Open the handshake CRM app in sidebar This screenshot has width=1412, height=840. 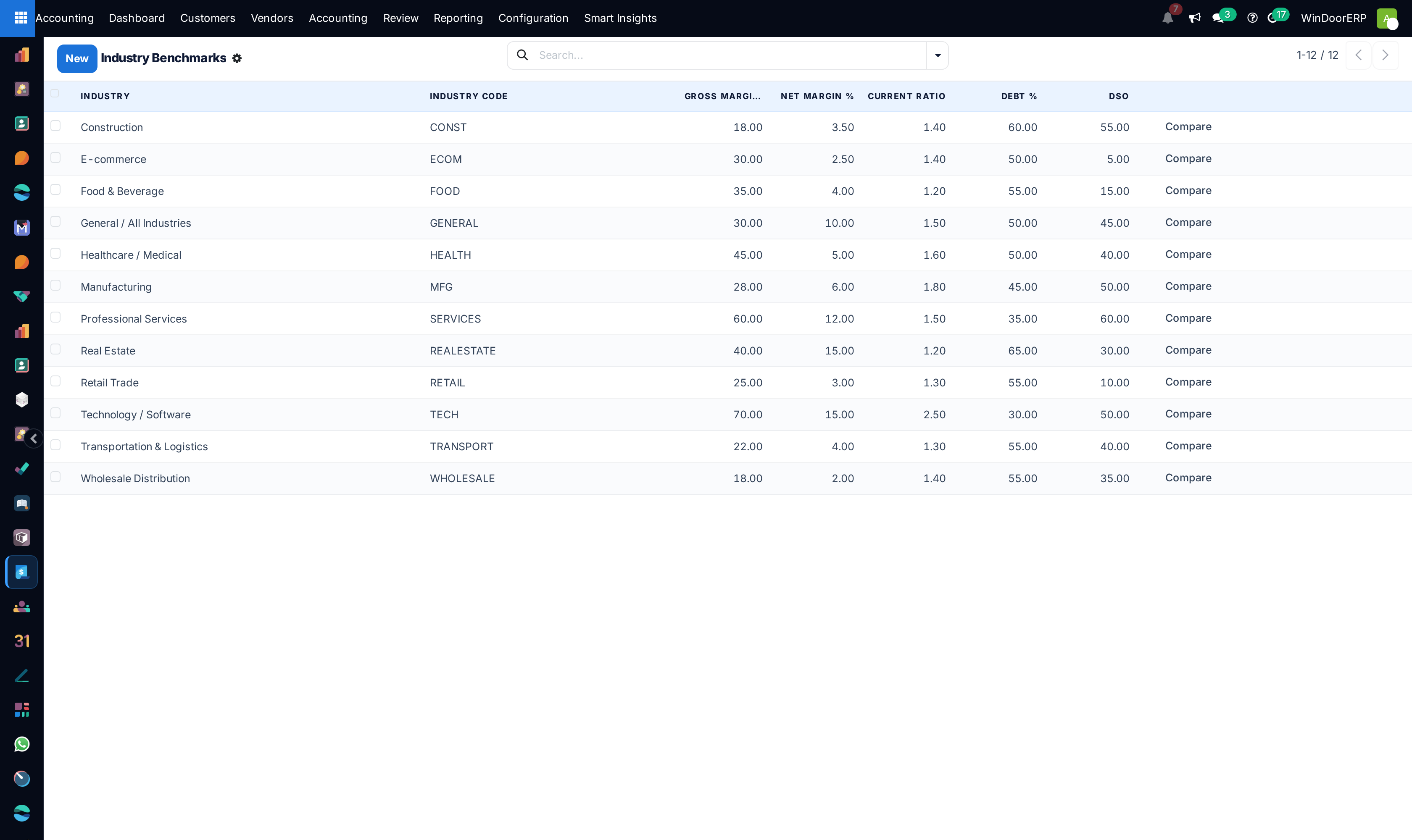coord(21,297)
